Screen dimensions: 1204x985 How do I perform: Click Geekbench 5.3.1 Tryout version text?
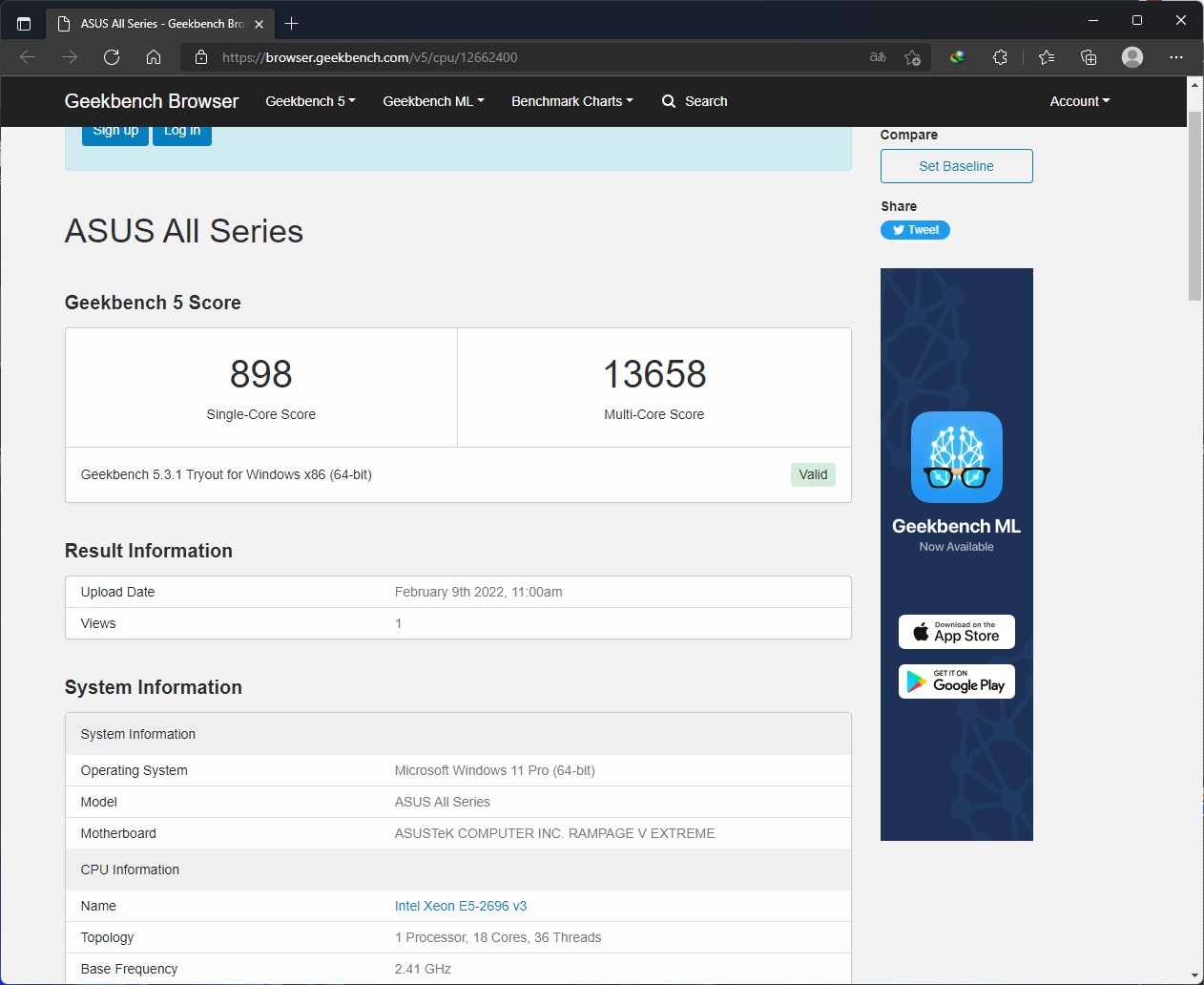pos(226,474)
